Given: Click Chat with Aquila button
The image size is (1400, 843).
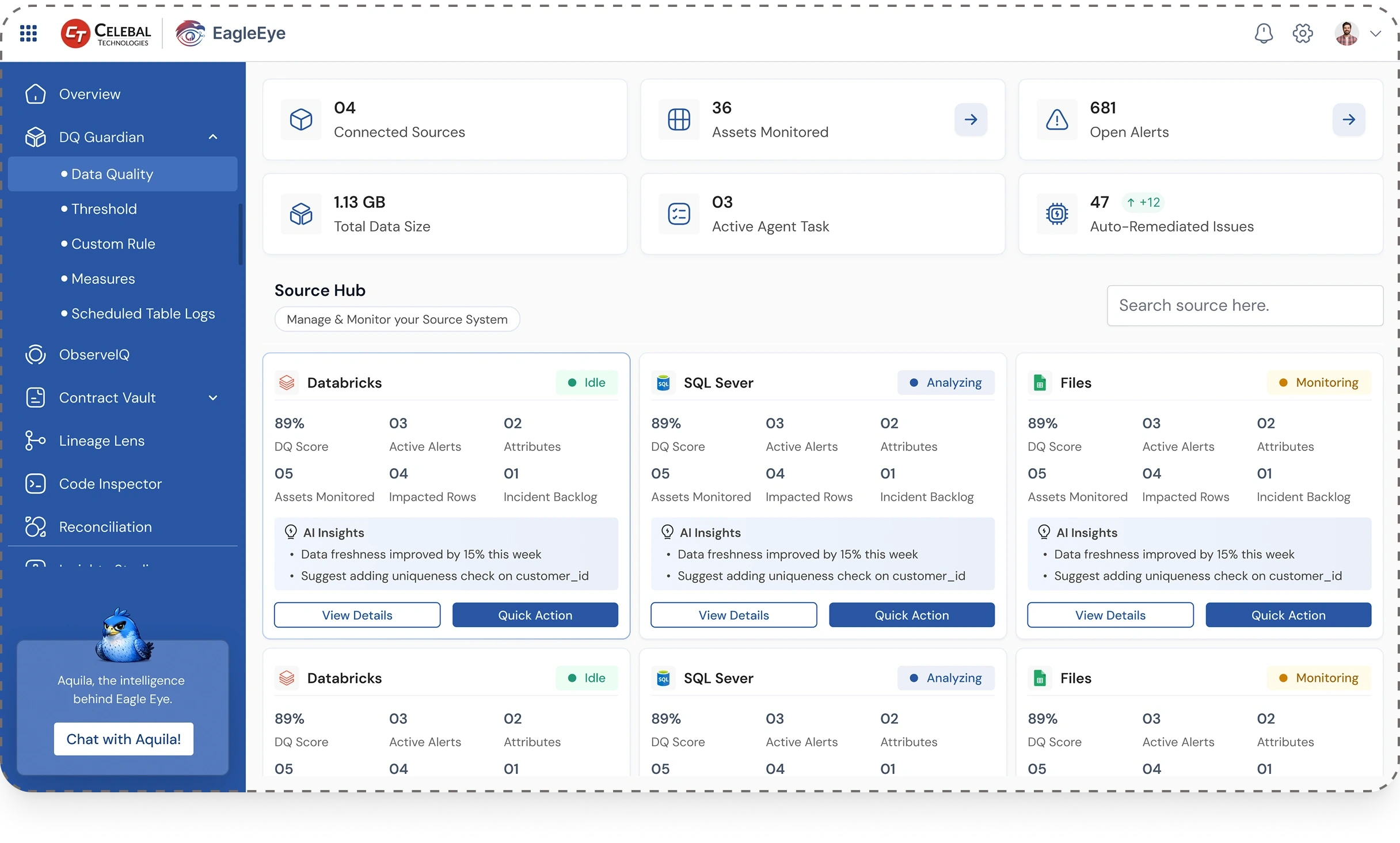Looking at the screenshot, I should point(124,739).
